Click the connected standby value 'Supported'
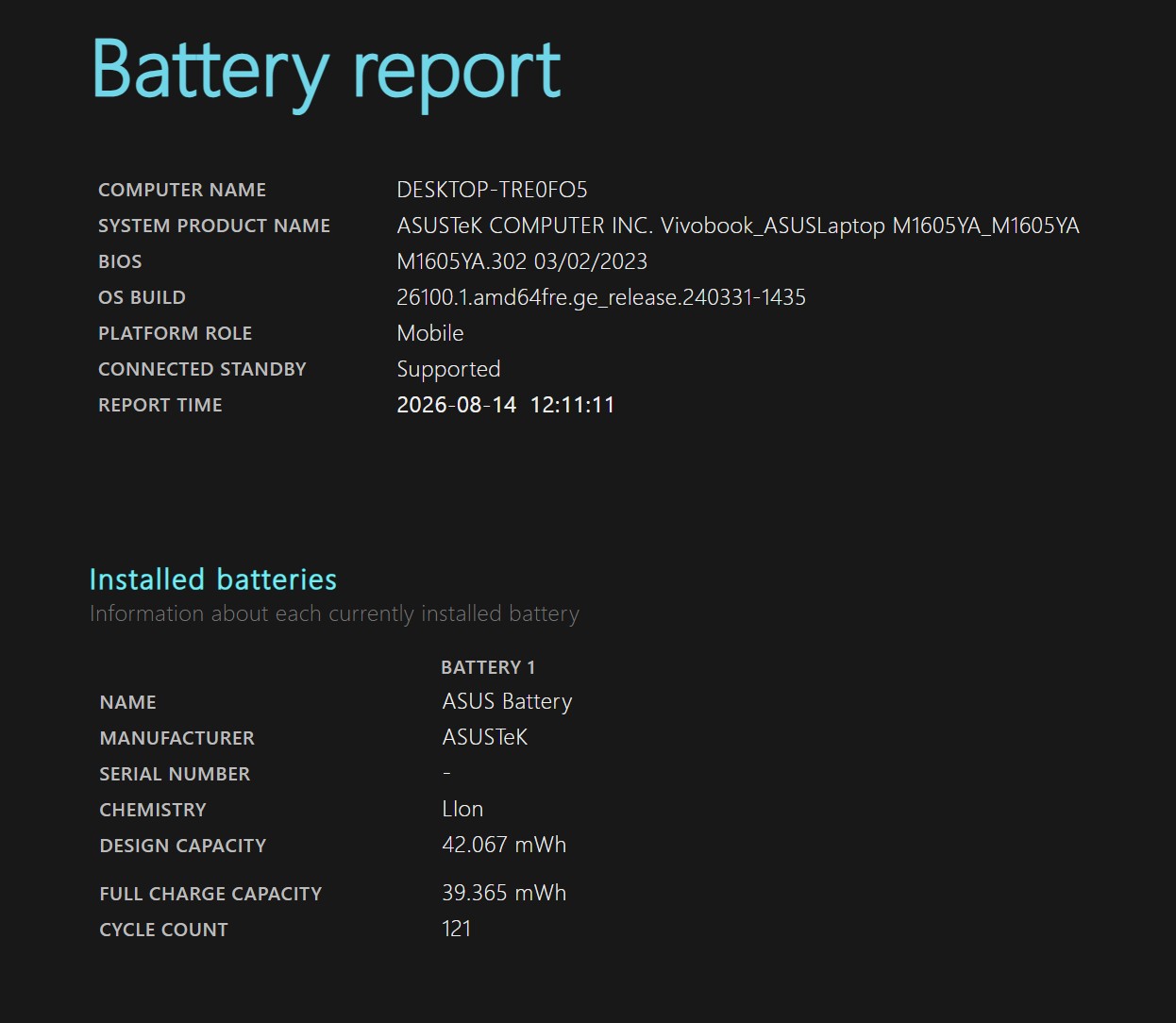Image resolution: width=1176 pixels, height=1023 pixels. [448, 369]
